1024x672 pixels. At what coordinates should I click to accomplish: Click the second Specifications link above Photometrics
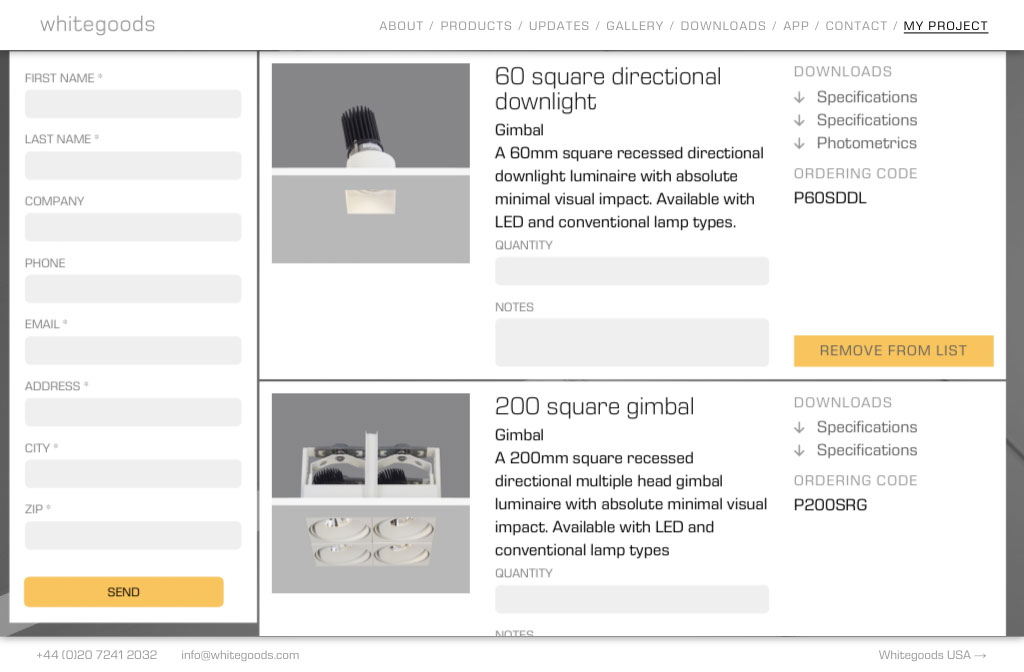pyautogui.click(x=867, y=120)
